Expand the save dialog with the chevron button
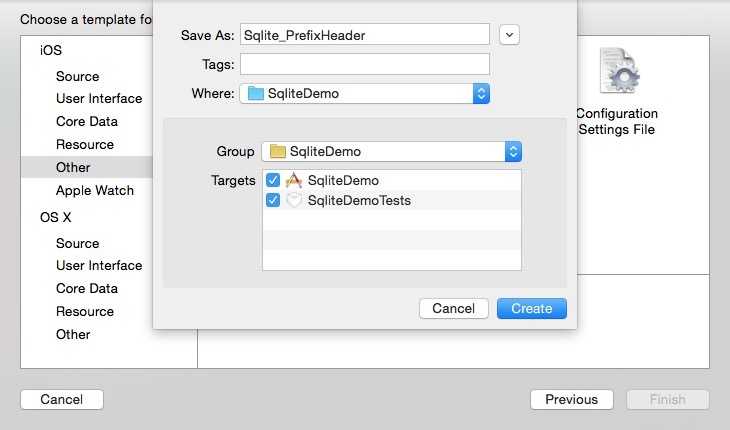Image resolution: width=730 pixels, height=430 pixels. [x=509, y=35]
